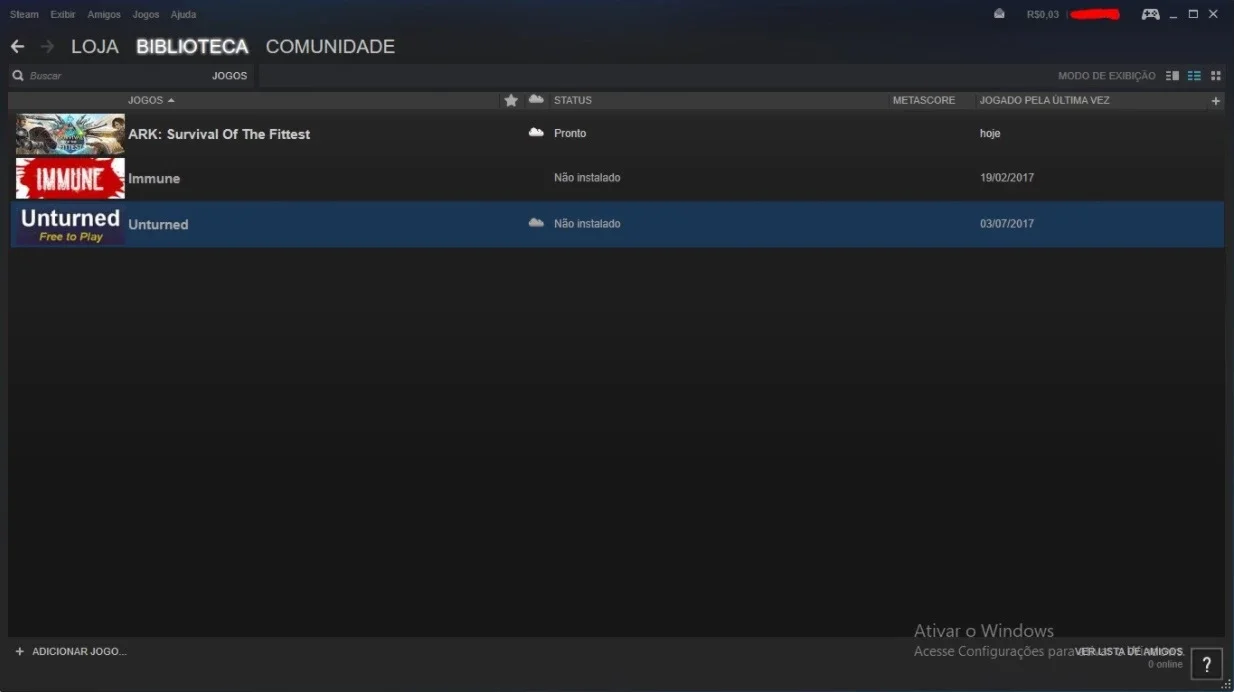Switch to list view display mode
Viewport: 1234px width, 692px height.
click(x=1194, y=76)
